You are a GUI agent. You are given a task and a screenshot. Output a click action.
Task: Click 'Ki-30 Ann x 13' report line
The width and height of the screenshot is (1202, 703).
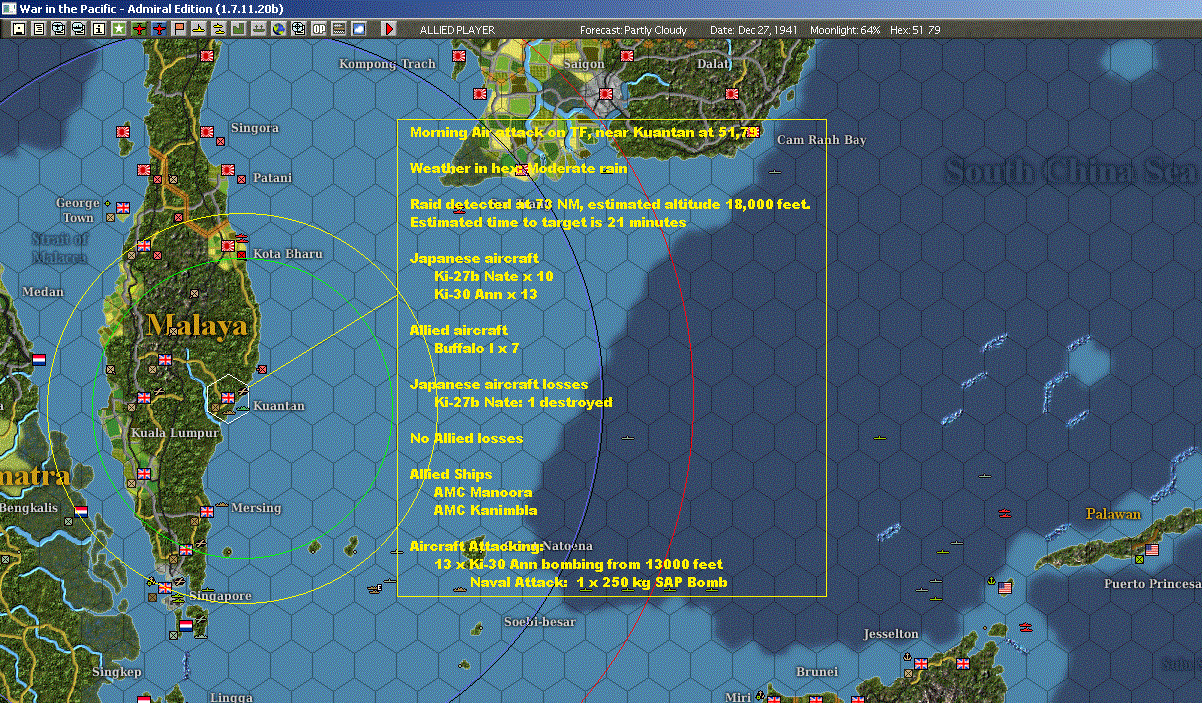point(485,294)
